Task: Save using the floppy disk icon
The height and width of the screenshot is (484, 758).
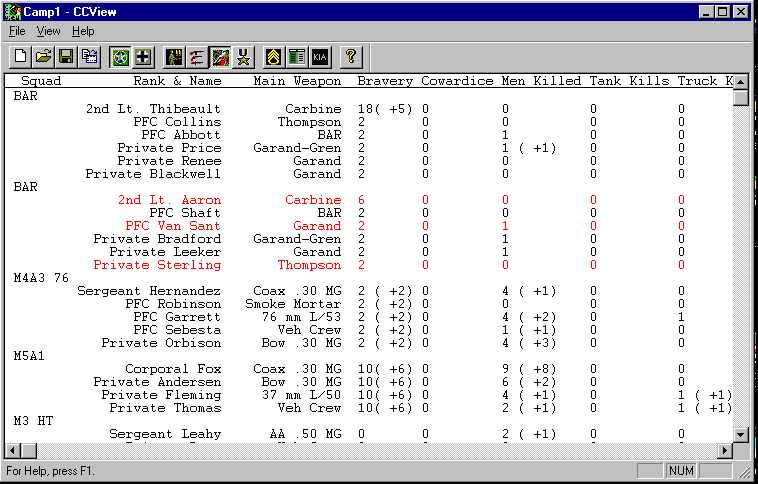Action: 66,57
